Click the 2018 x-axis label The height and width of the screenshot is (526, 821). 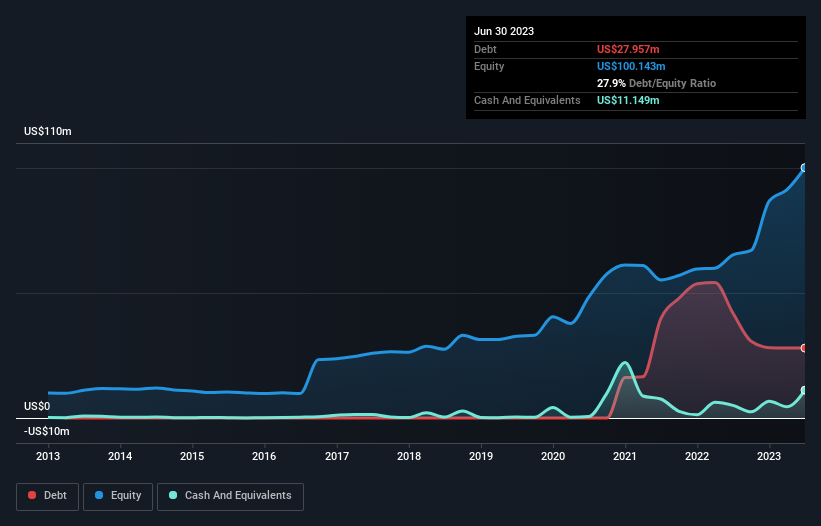[409, 456]
